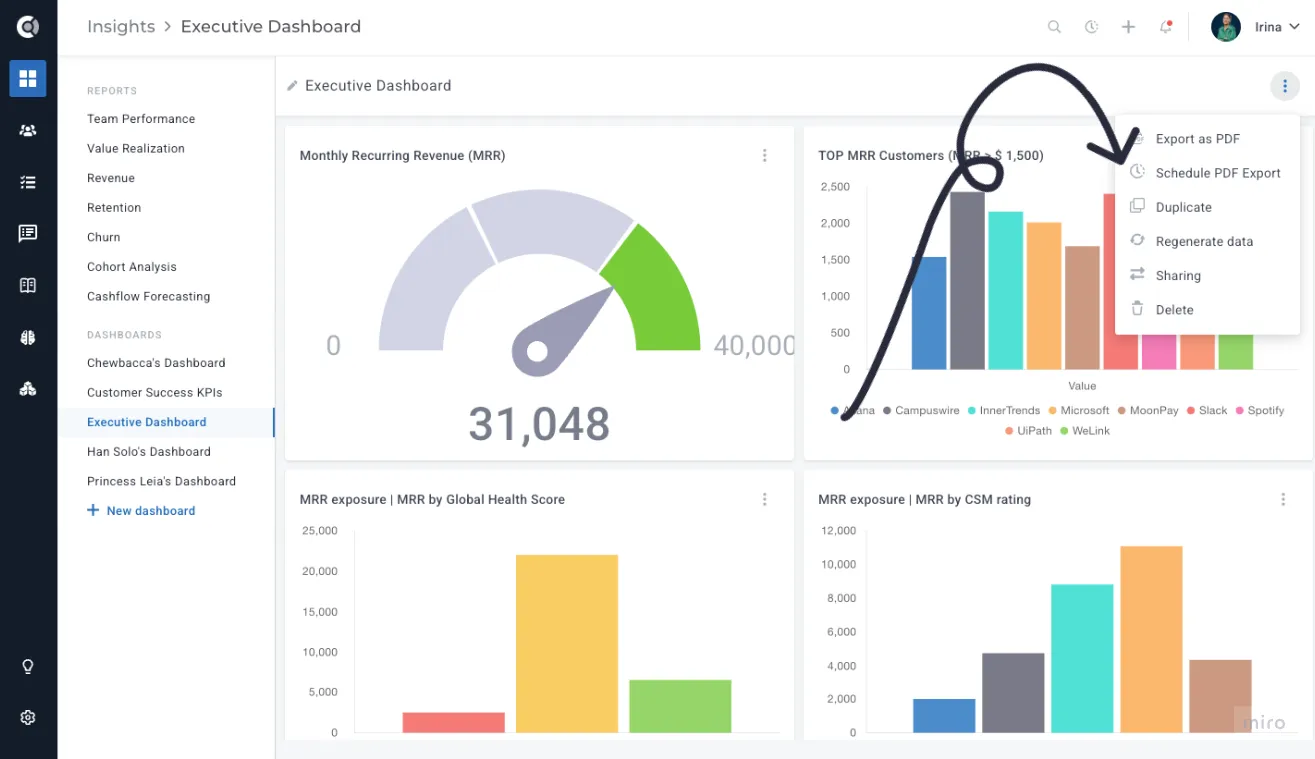The image size is (1315, 759).
Task: Click the yellow bar in Global Health Score chart
Action: [567, 644]
